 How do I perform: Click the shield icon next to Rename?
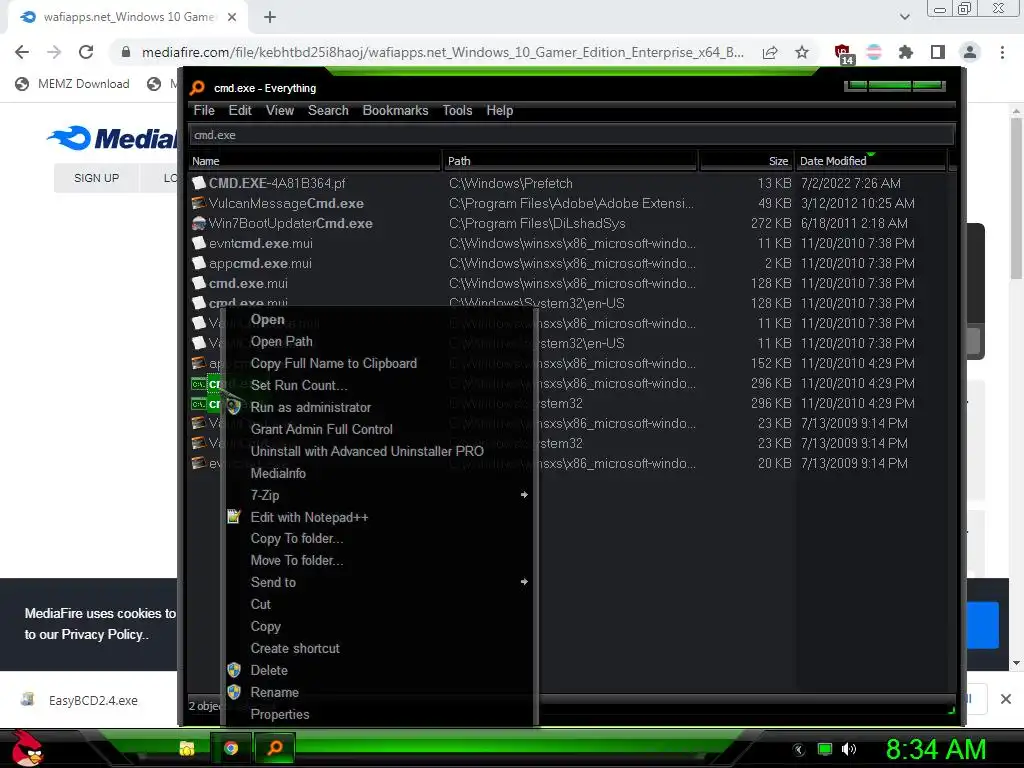click(234, 692)
